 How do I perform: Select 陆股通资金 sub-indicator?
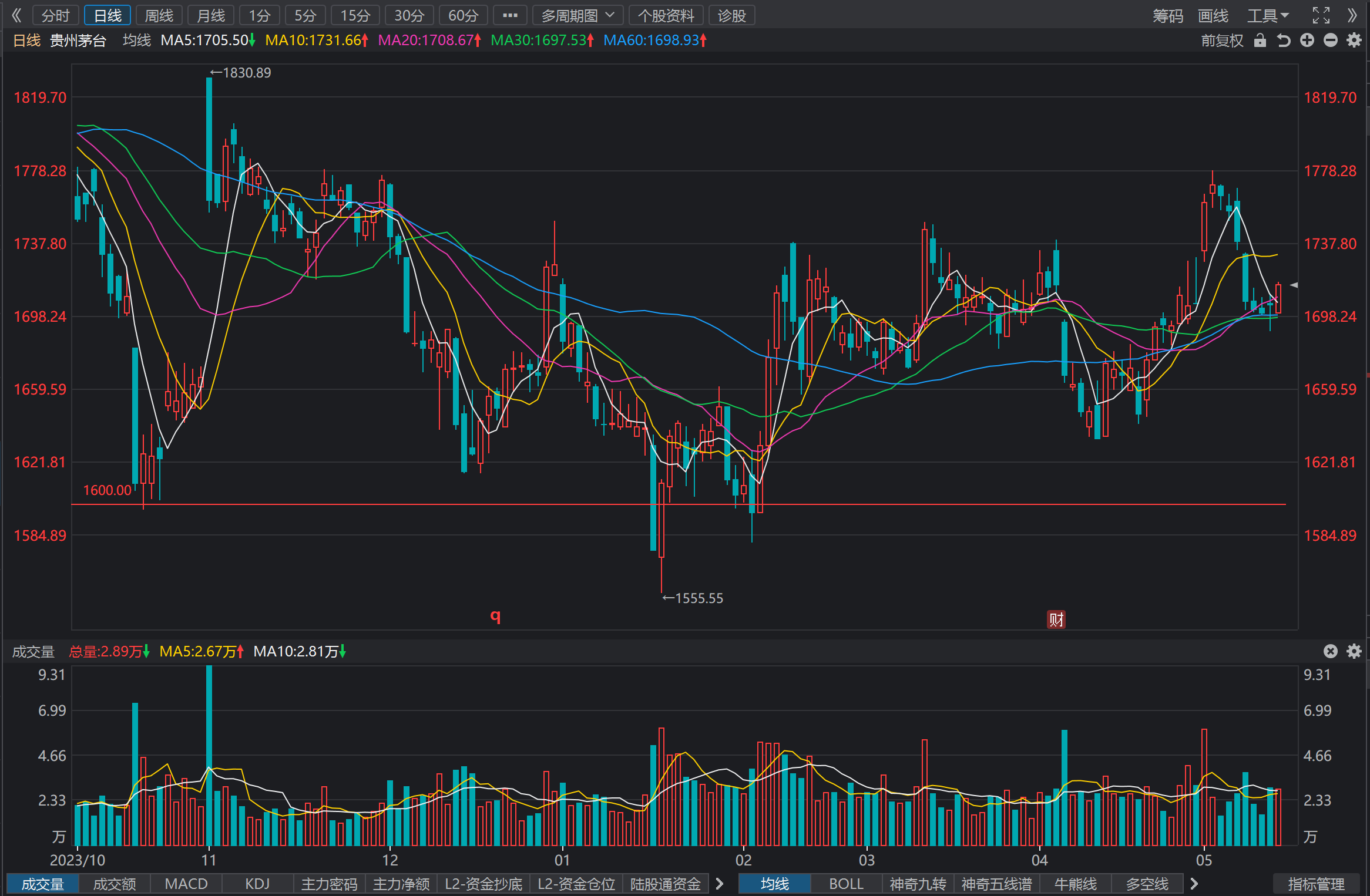(666, 884)
